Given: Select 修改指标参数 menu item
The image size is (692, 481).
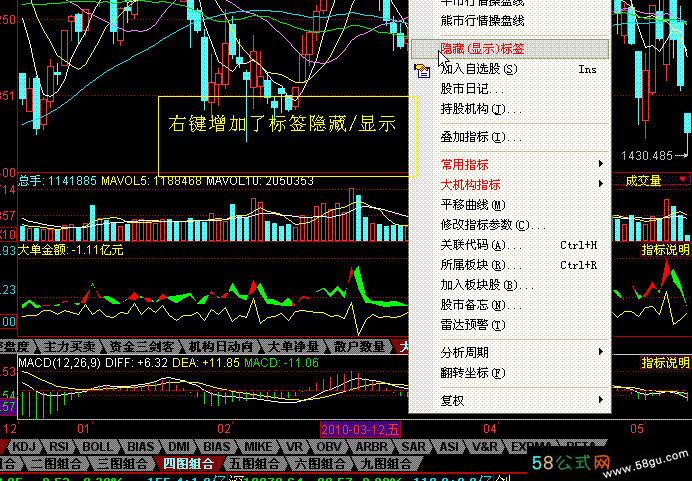Looking at the screenshot, I should pyautogui.click(x=485, y=224).
